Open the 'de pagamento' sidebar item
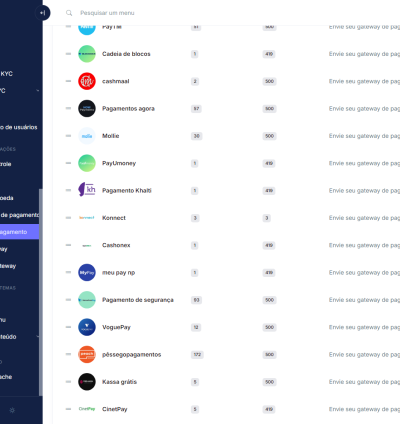Image resolution: width=400 pixels, height=424 pixels. coord(19,215)
